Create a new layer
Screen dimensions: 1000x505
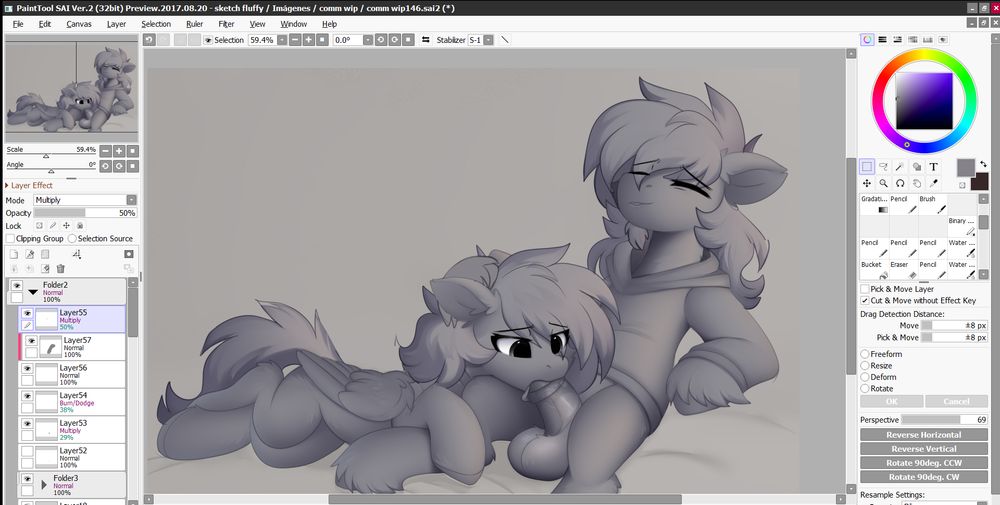(x=13, y=254)
